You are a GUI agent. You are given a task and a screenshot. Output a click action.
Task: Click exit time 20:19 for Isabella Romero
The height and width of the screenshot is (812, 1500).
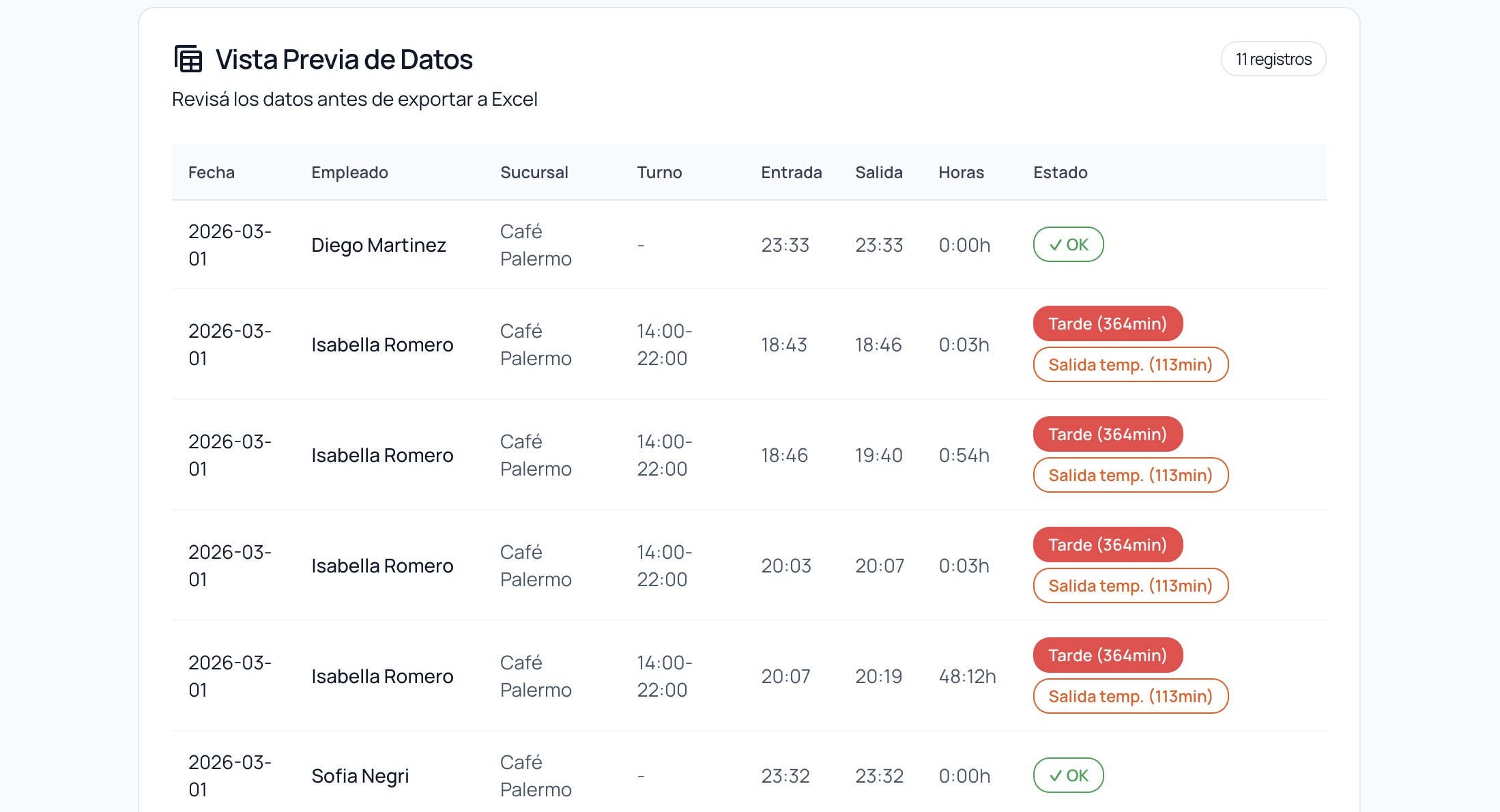(878, 676)
